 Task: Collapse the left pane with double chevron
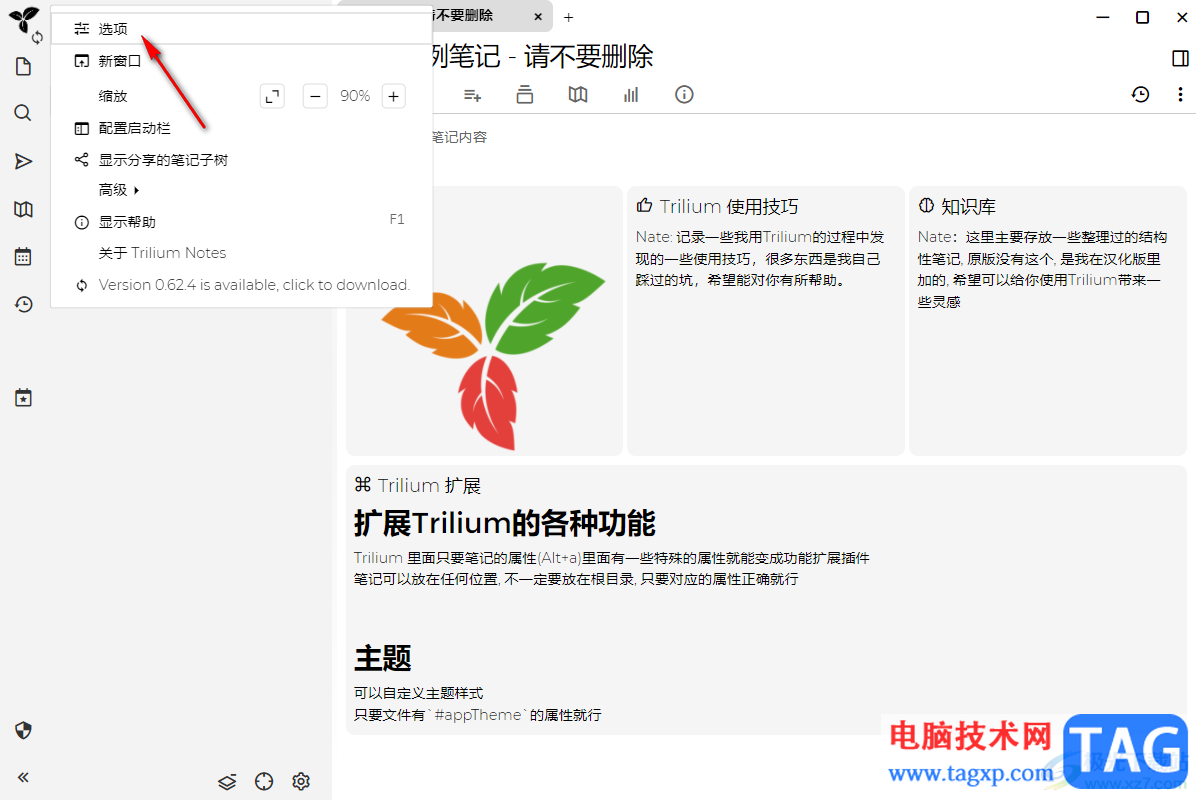[23, 777]
